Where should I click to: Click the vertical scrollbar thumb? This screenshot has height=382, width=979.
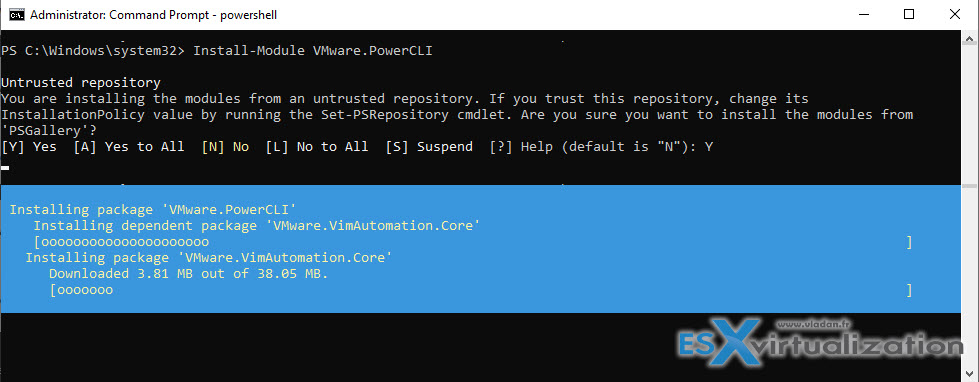pyautogui.click(x=970, y=185)
